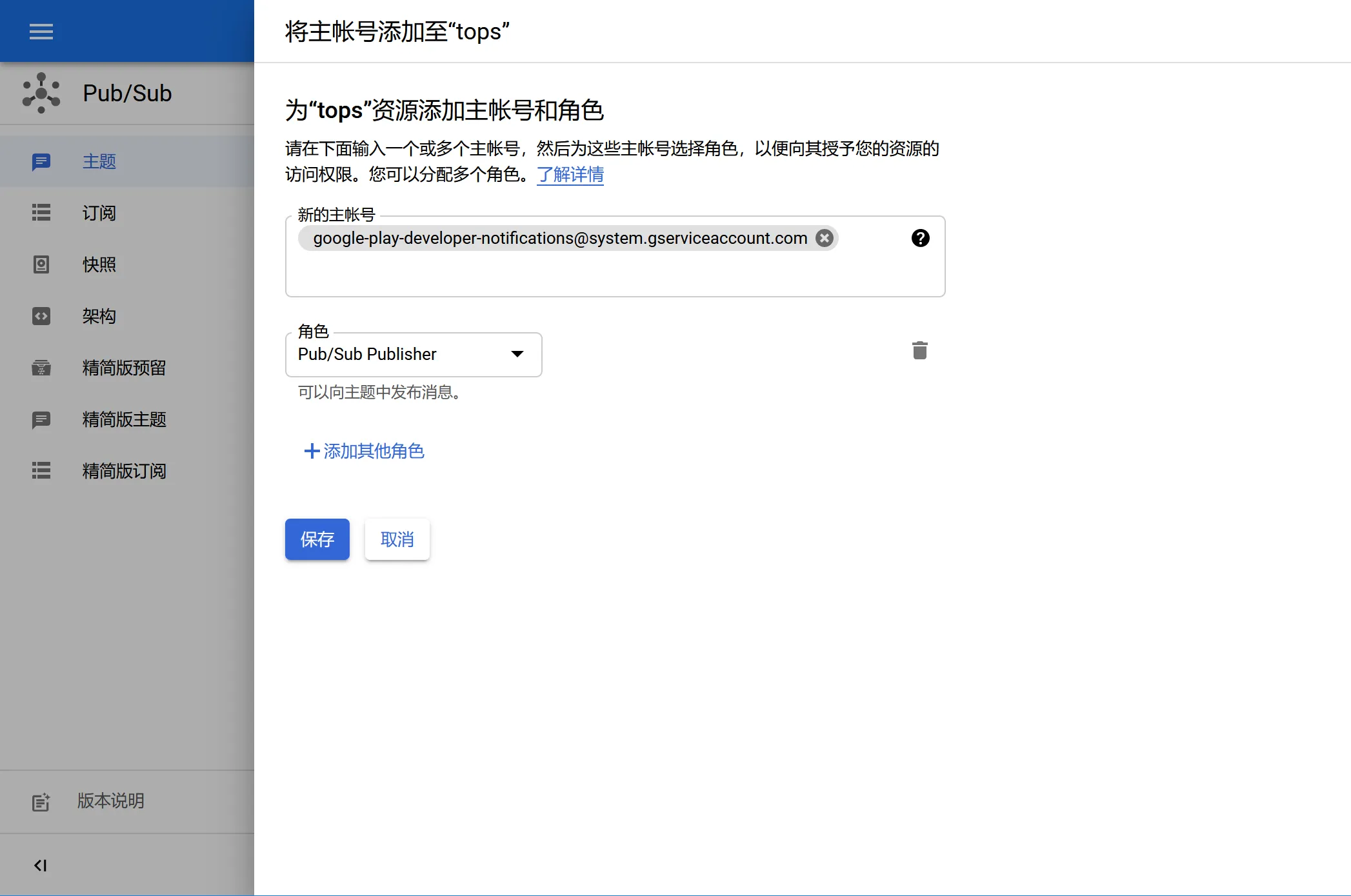Collapse the sidebar with the arrow icon
Viewport: 1351px width, 896px height.
click(x=41, y=865)
